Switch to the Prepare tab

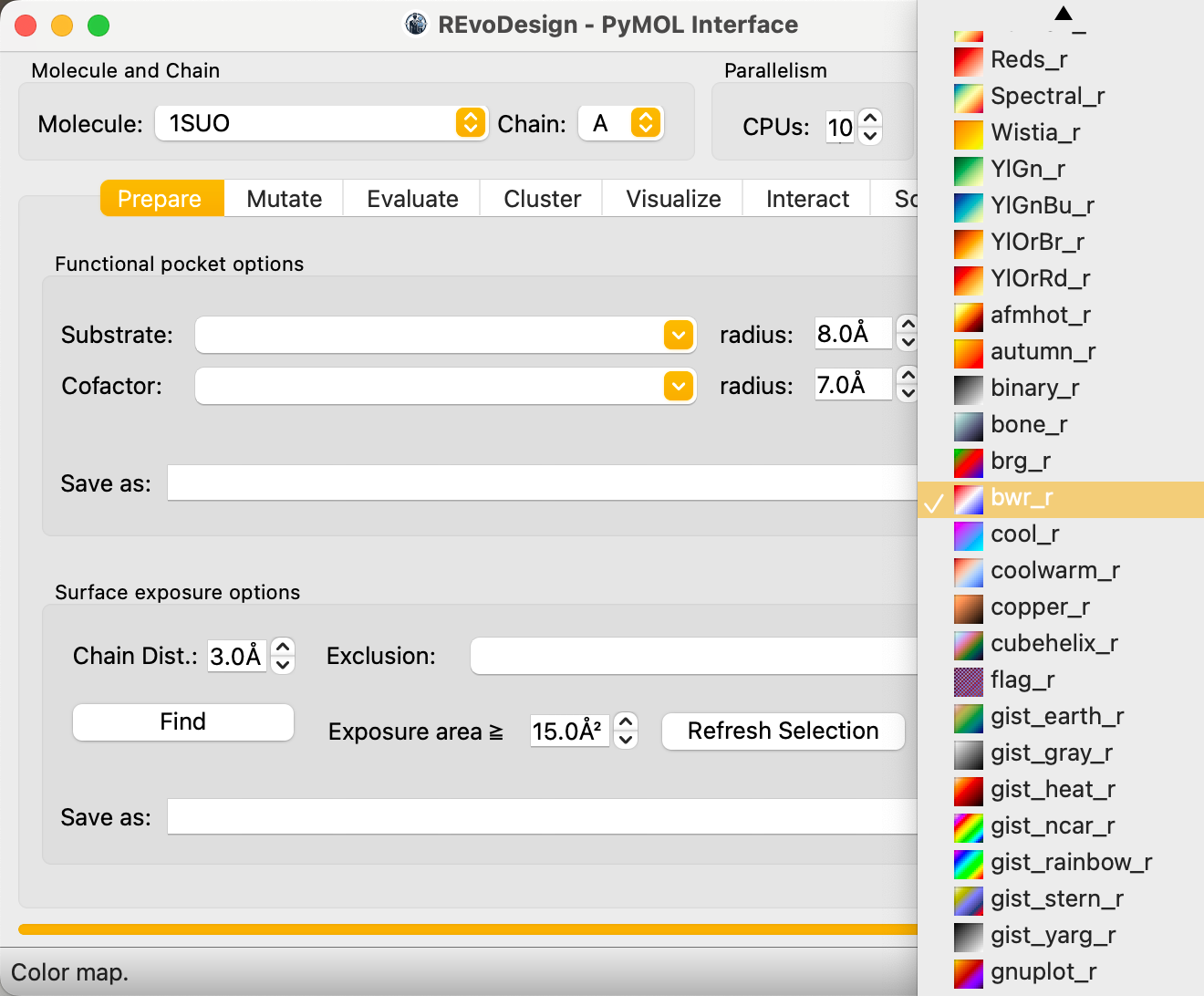(161, 199)
